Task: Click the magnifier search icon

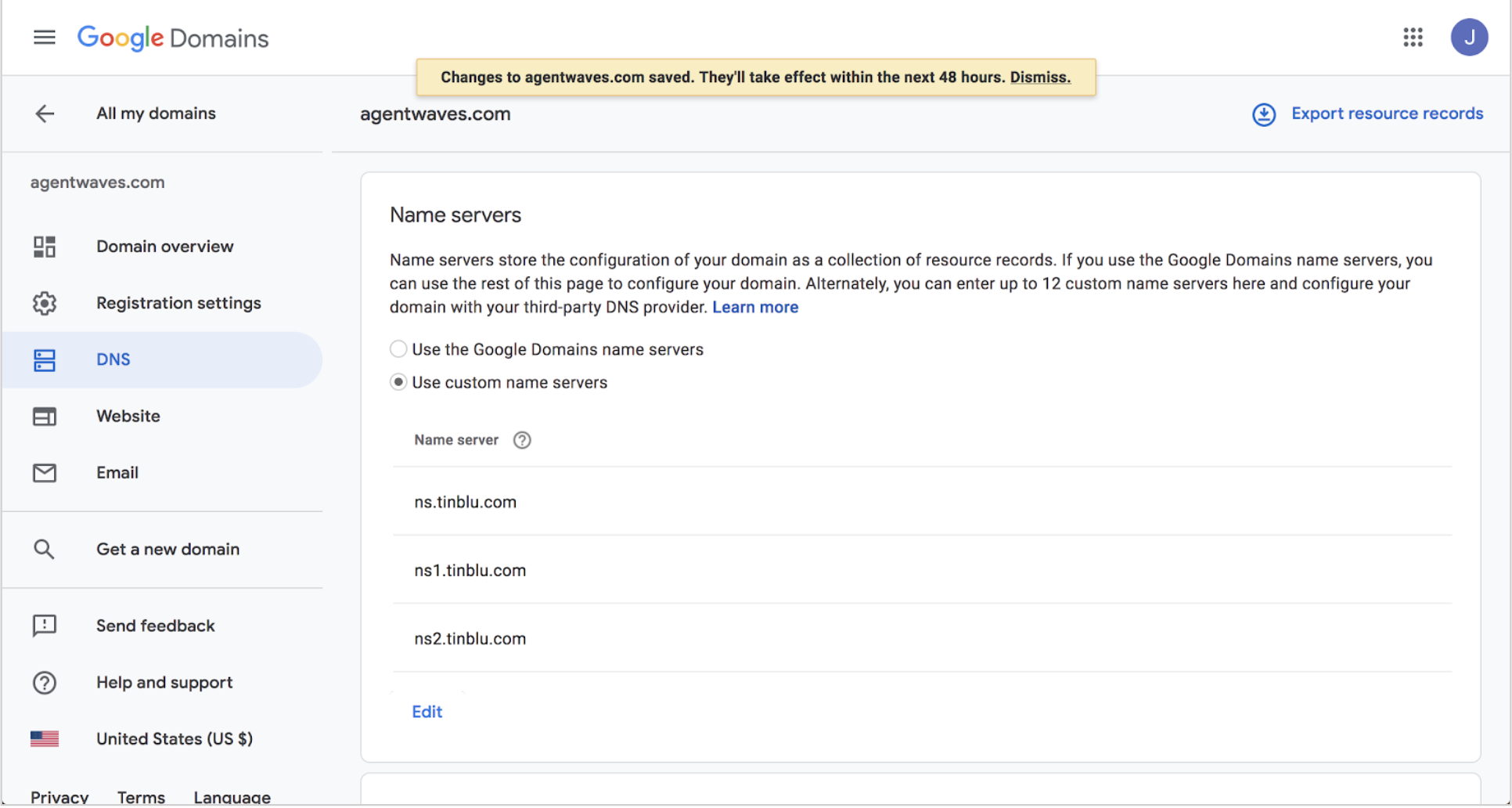Action: (45, 550)
